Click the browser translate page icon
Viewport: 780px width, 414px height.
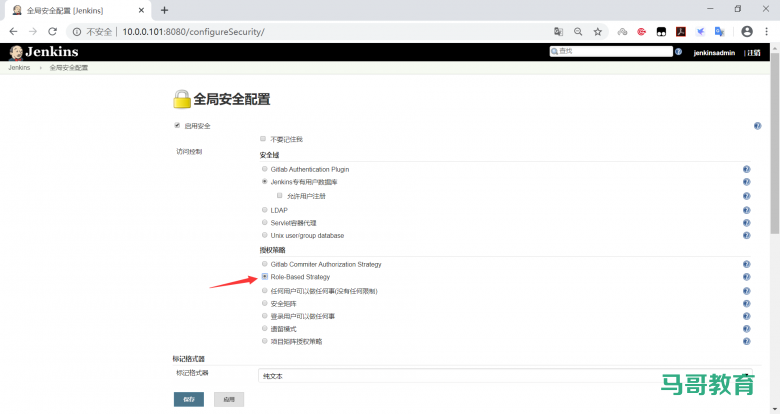coord(558,32)
